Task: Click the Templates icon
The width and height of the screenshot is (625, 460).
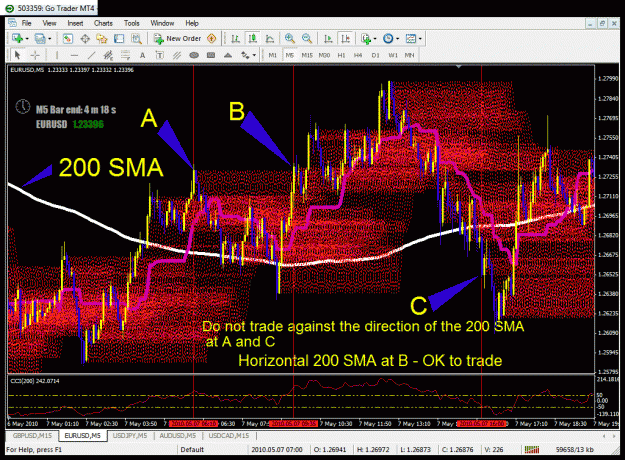Action: tap(411, 38)
